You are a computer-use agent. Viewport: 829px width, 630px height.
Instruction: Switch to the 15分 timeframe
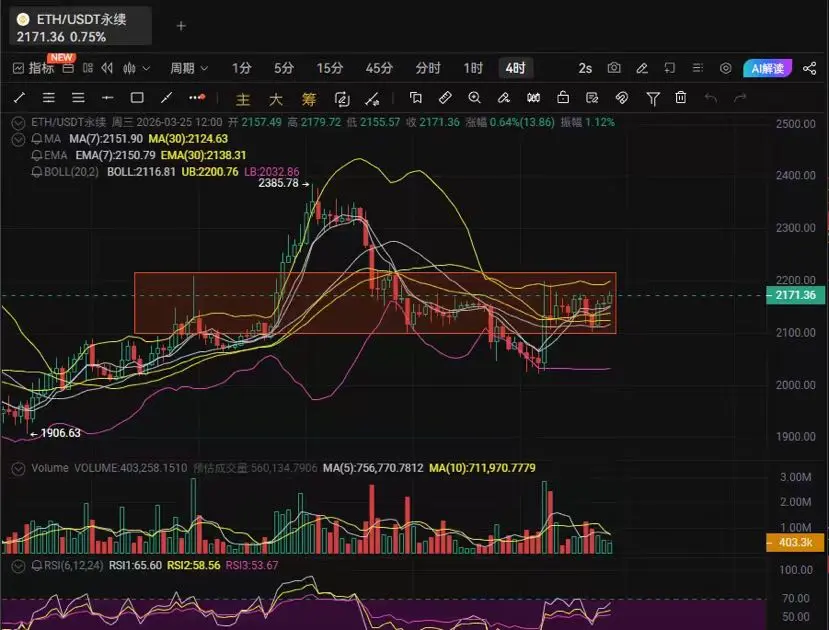pos(330,68)
